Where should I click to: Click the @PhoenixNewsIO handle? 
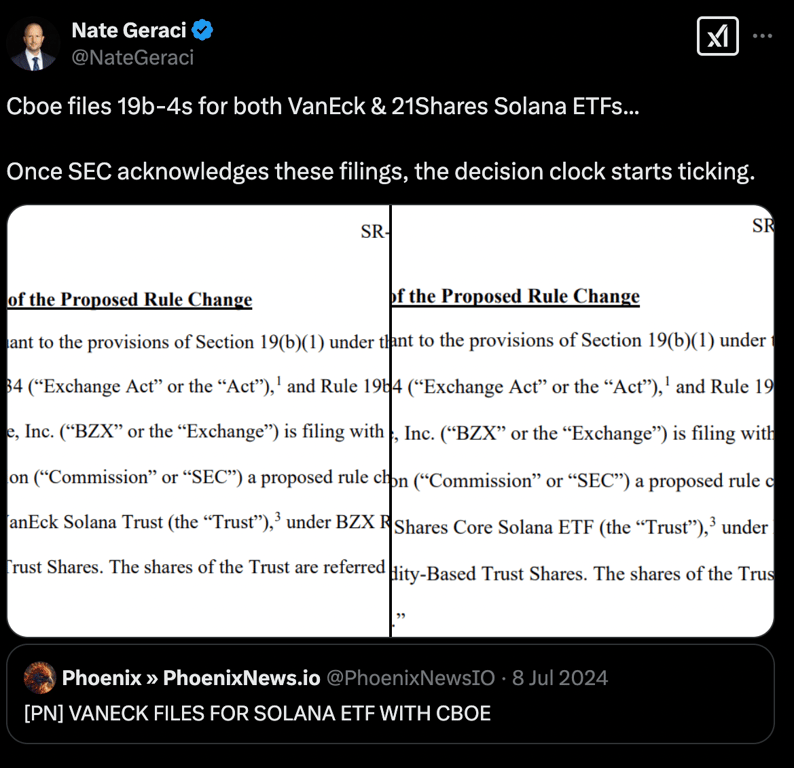(411, 678)
